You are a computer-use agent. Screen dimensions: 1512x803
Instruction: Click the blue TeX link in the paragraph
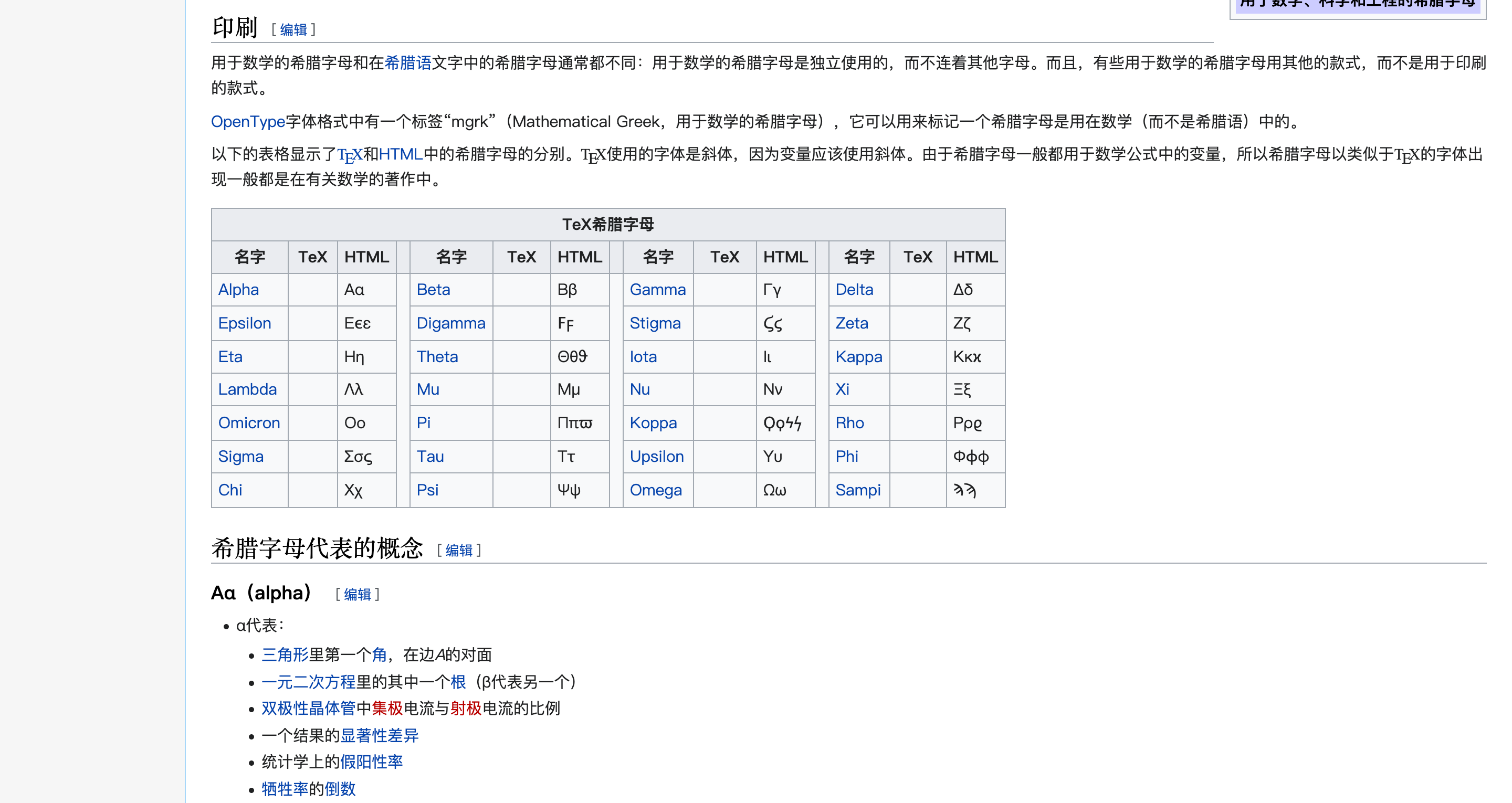click(x=350, y=155)
